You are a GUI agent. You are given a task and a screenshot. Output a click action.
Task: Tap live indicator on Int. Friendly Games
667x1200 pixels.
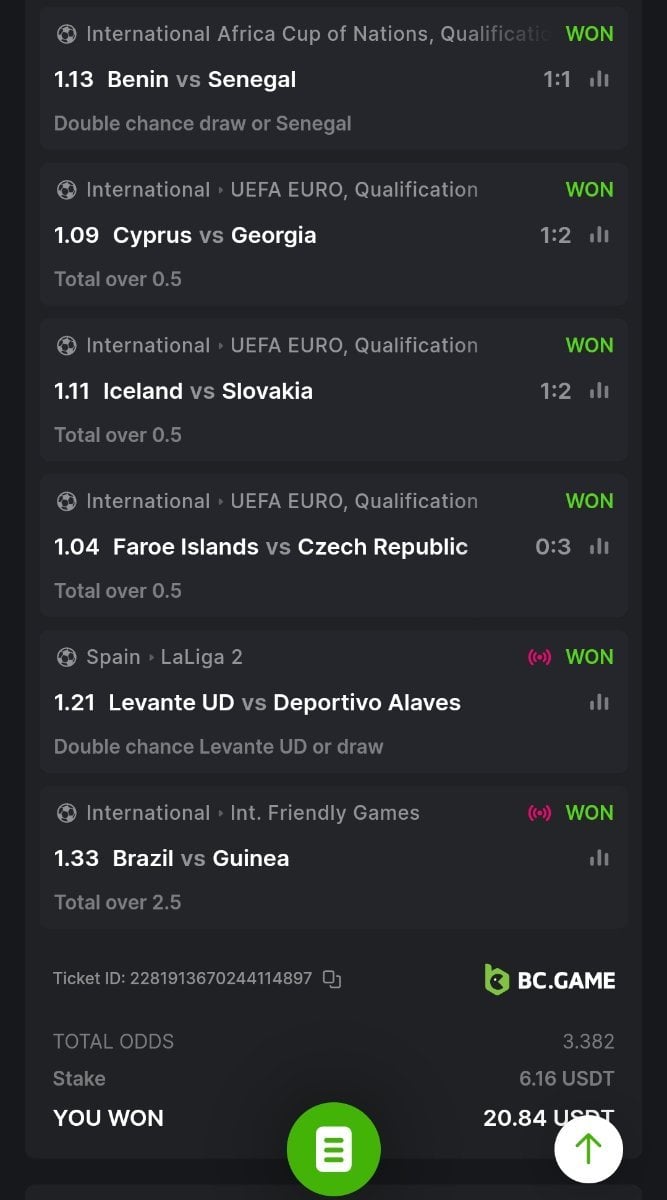[539, 813]
